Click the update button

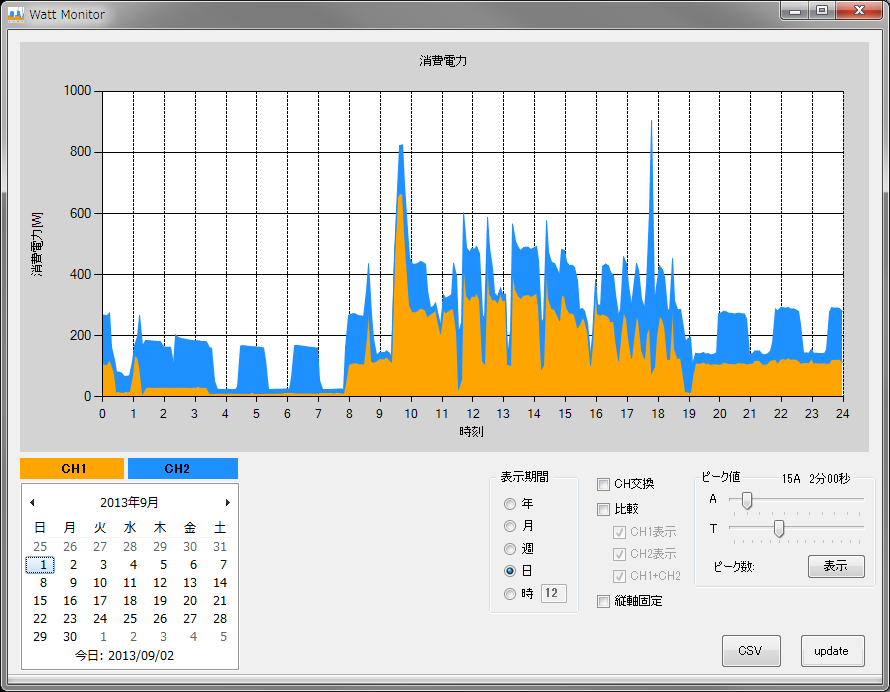832,651
